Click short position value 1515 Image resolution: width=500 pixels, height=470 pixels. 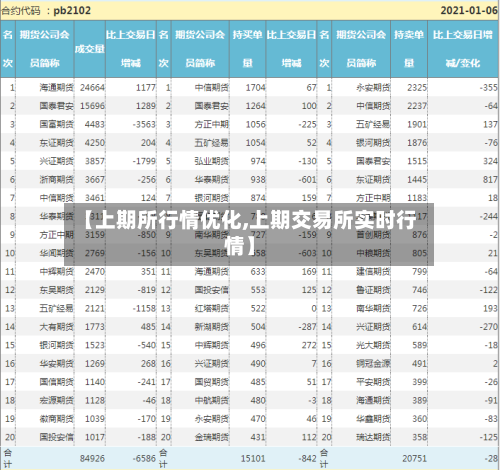click(x=417, y=161)
